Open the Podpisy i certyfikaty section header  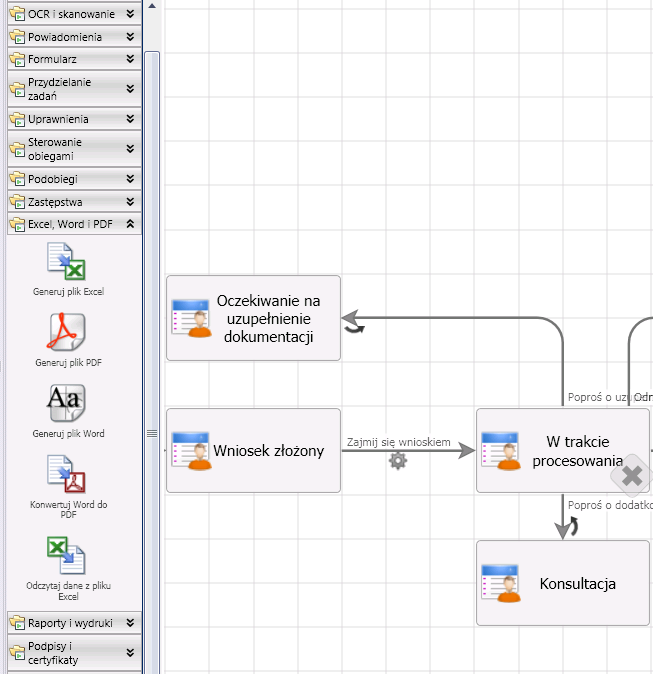[x=74, y=653]
